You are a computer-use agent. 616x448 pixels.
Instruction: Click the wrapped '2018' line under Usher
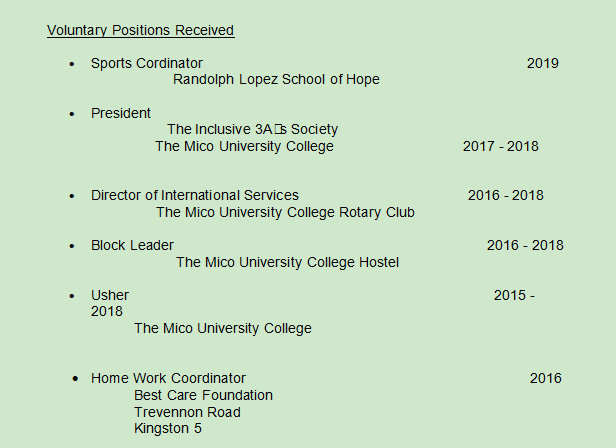tap(107, 311)
